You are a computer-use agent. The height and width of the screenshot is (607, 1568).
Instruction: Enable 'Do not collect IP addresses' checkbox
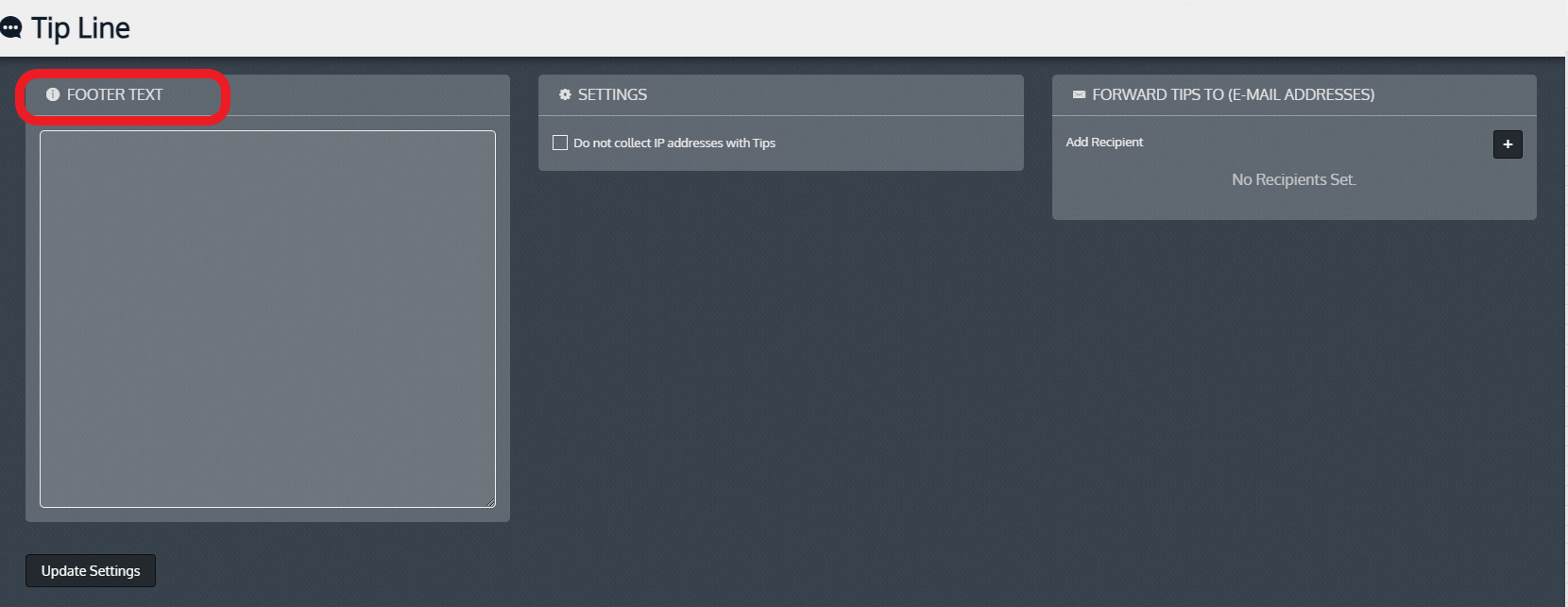tap(560, 143)
